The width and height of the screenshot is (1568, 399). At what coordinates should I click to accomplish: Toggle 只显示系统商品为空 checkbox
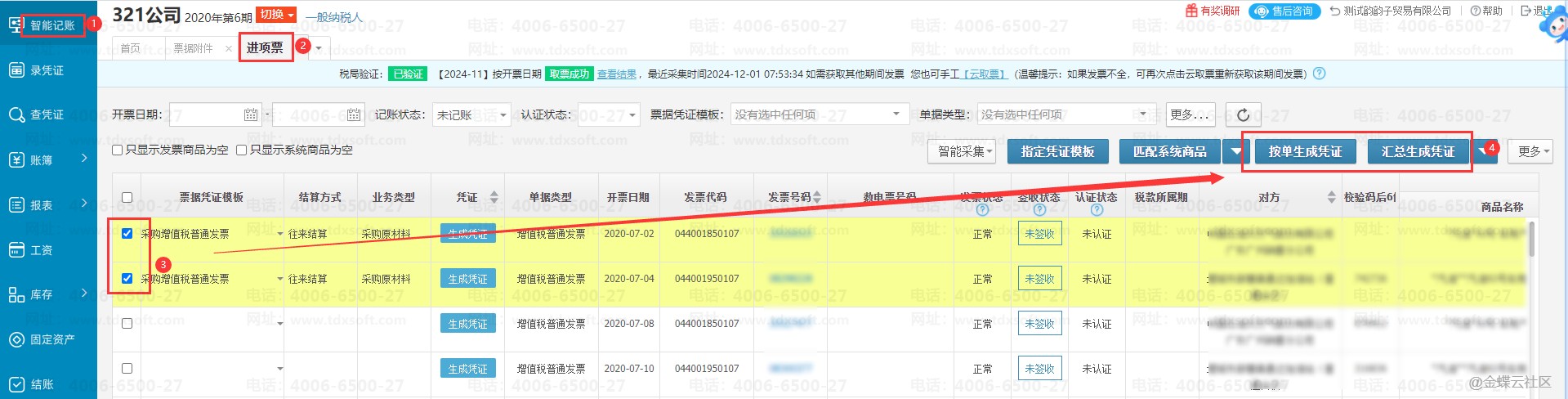click(241, 150)
